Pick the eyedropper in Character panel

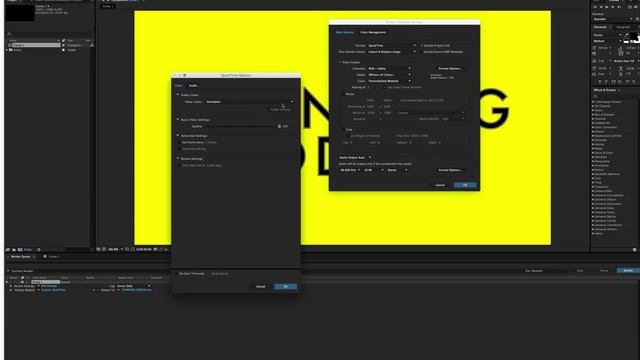(x=627, y=35)
